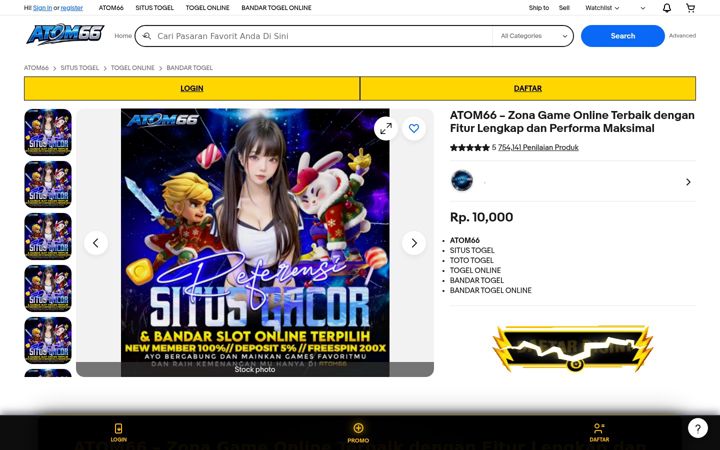Click Sell in header
The width and height of the screenshot is (720, 450).
(x=564, y=8)
